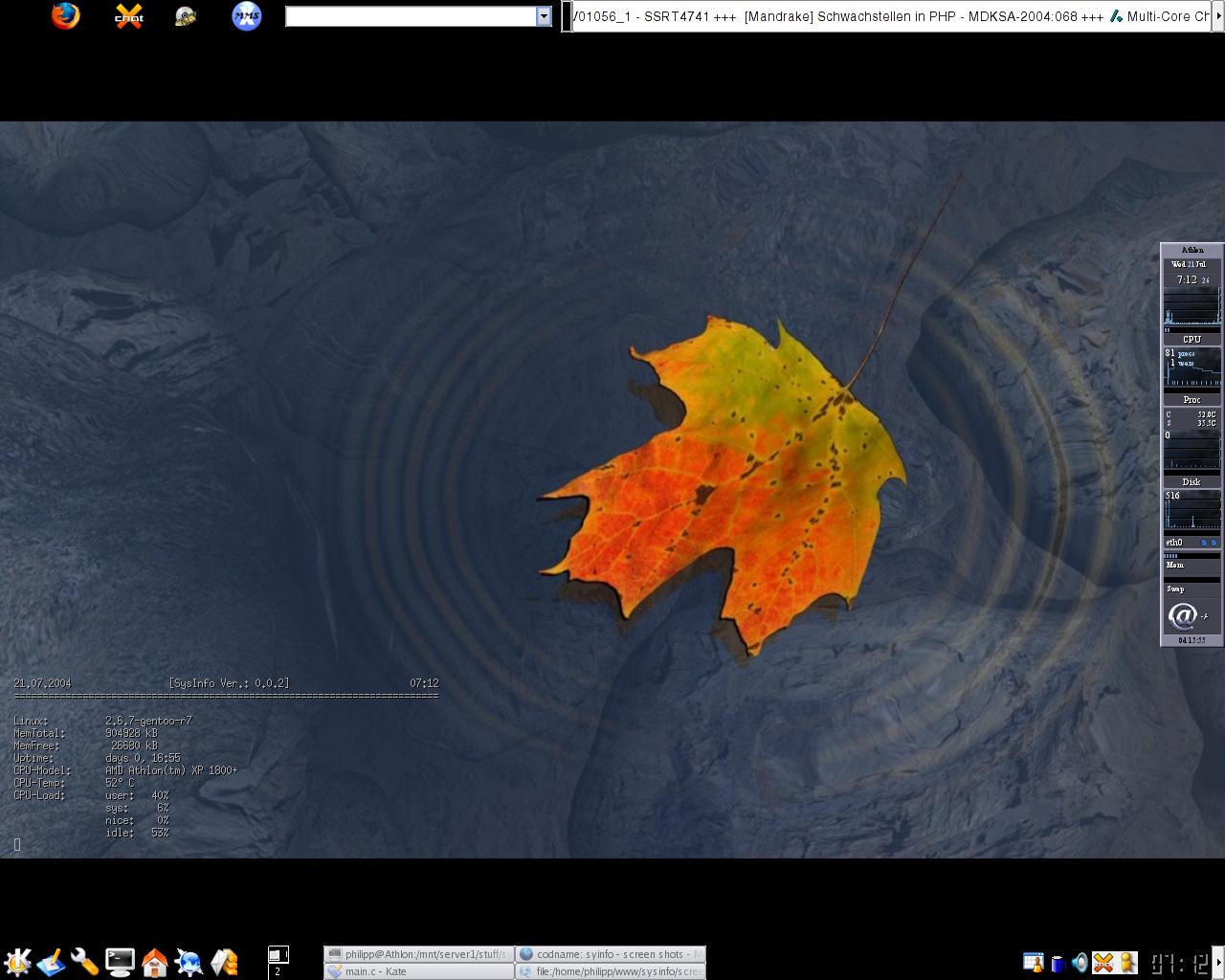Switch to main.c - Kate window
This screenshot has height=980, width=1225.
coord(418,971)
